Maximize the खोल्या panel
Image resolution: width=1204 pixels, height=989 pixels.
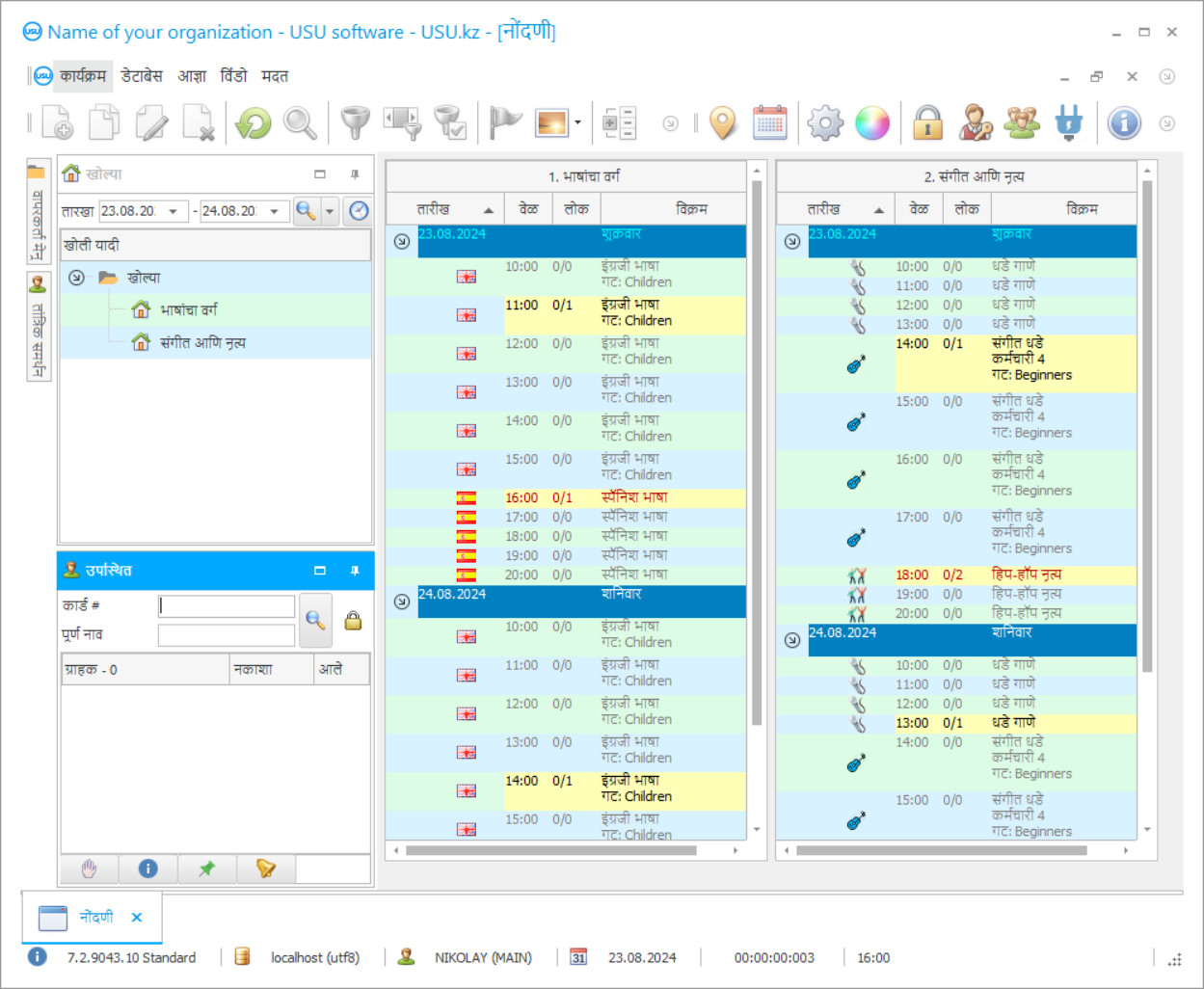(320, 174)
